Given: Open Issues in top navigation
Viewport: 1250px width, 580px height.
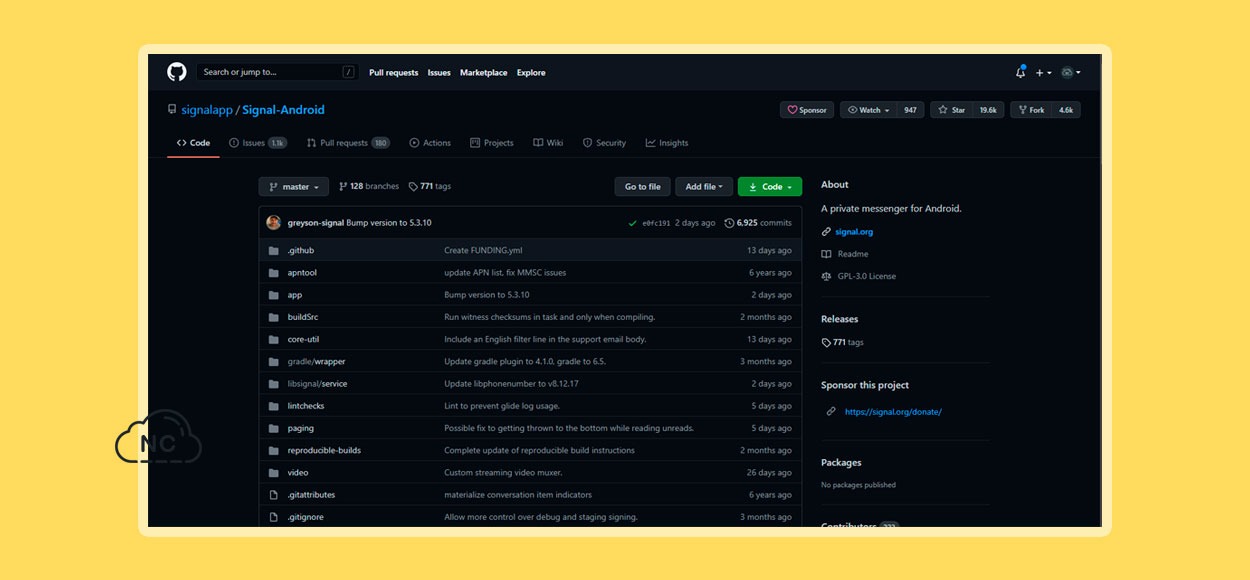Looking at the screenshot, I should coord(439,72).
